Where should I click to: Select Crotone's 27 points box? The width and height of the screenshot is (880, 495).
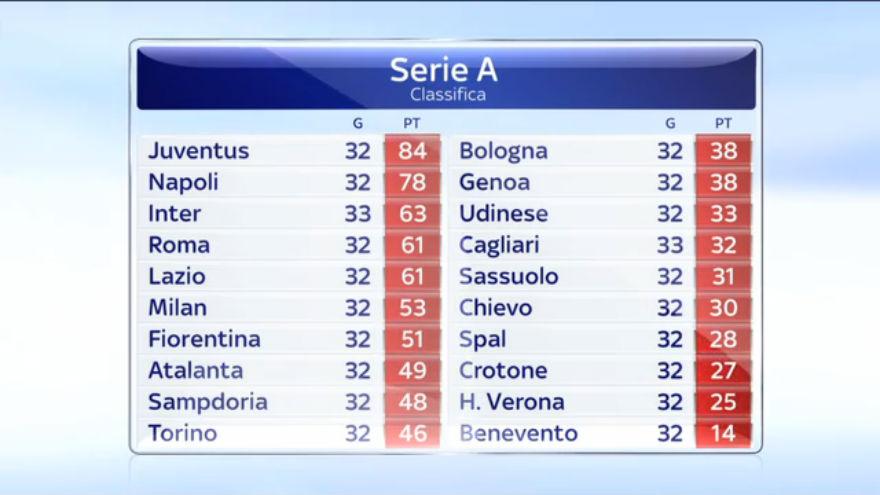click(723, 370)
